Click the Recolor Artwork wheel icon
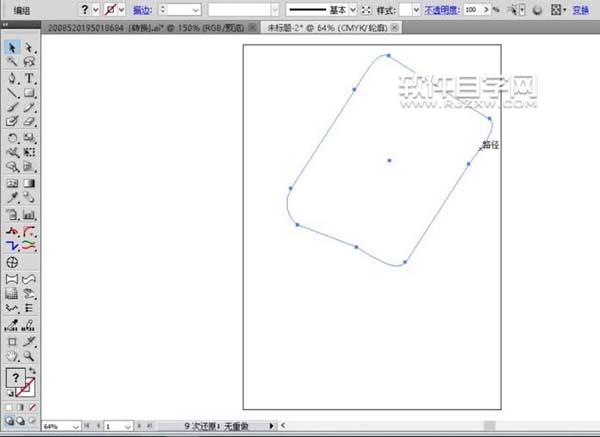The image size is (600, 437). click(x=537, y=10)
